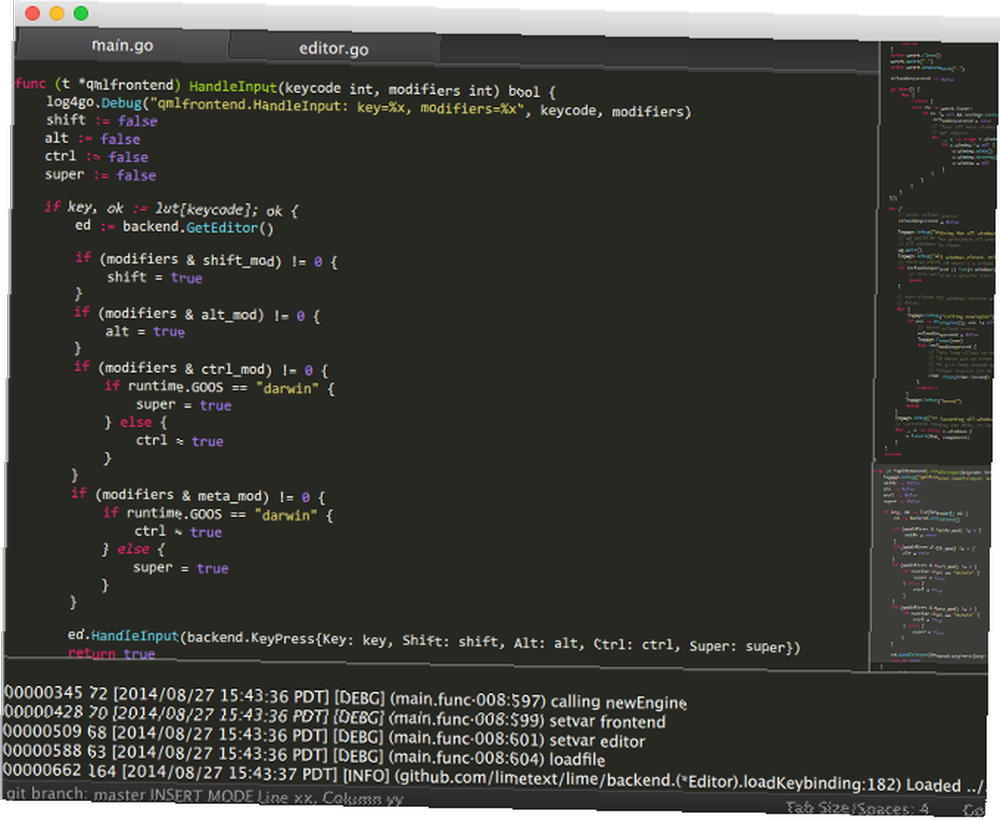Click the 'shift = true' assignment
1000x820 pixels.
point(154,277)
